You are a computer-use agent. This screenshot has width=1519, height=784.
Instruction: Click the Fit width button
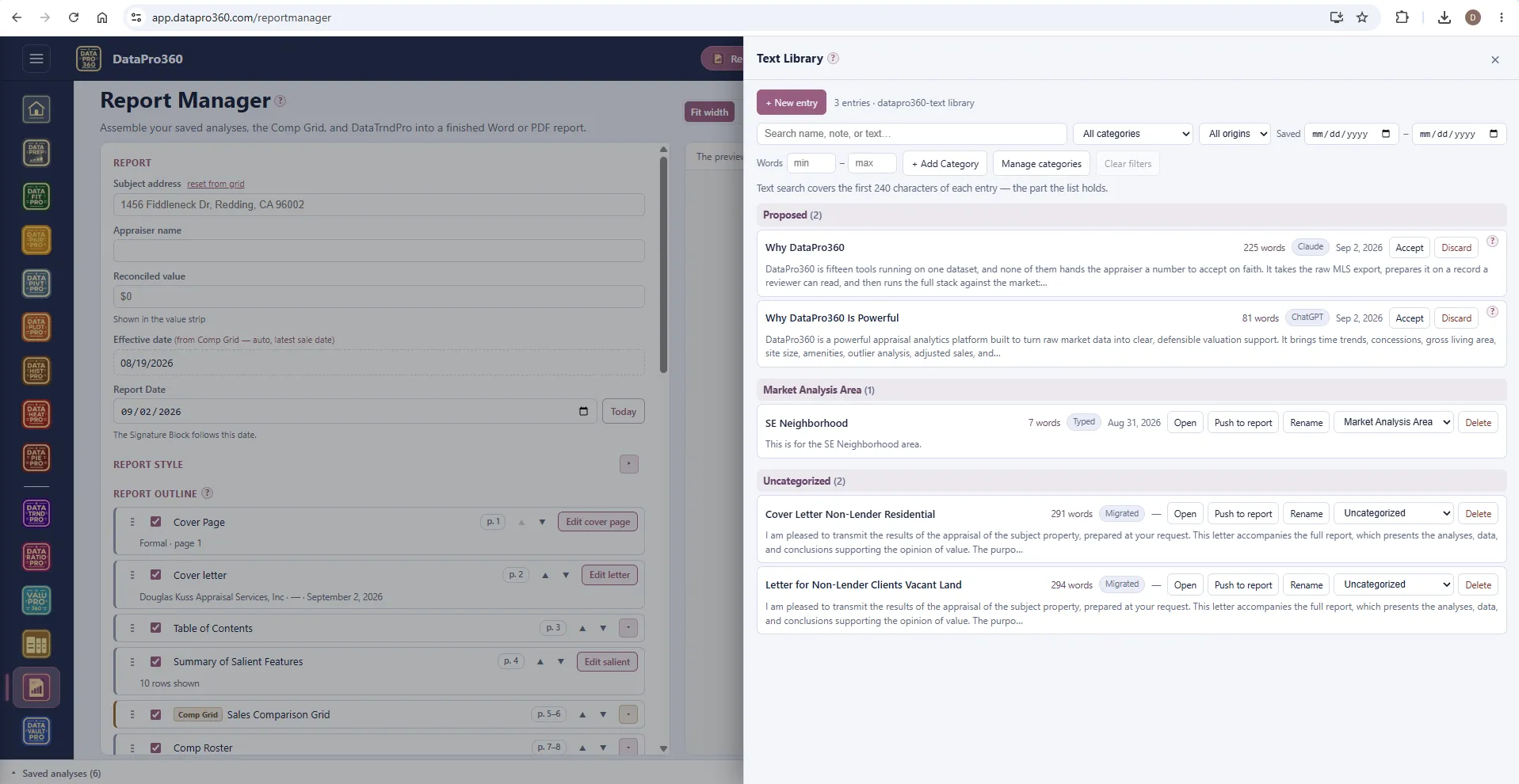(709, 112)
